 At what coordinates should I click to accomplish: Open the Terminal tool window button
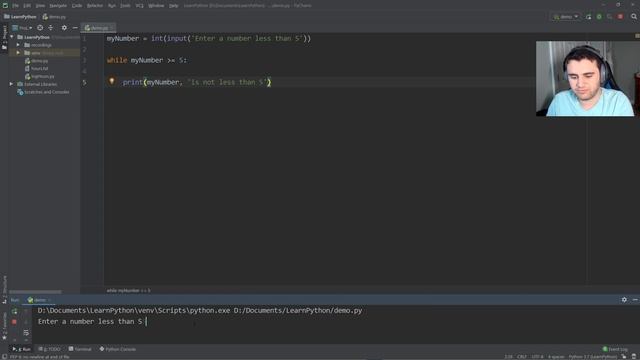pos(80,349)
